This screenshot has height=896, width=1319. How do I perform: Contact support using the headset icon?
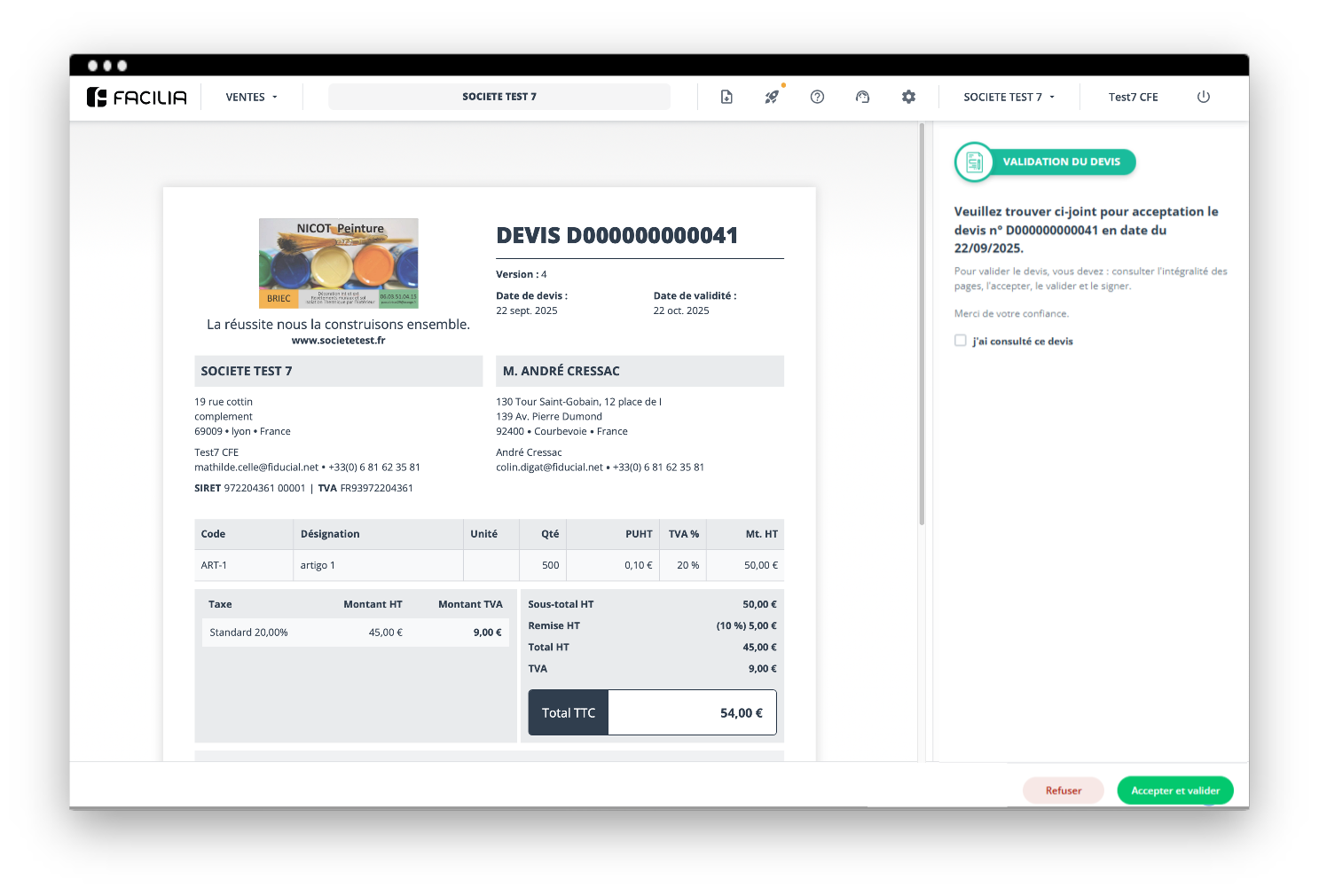862,97
